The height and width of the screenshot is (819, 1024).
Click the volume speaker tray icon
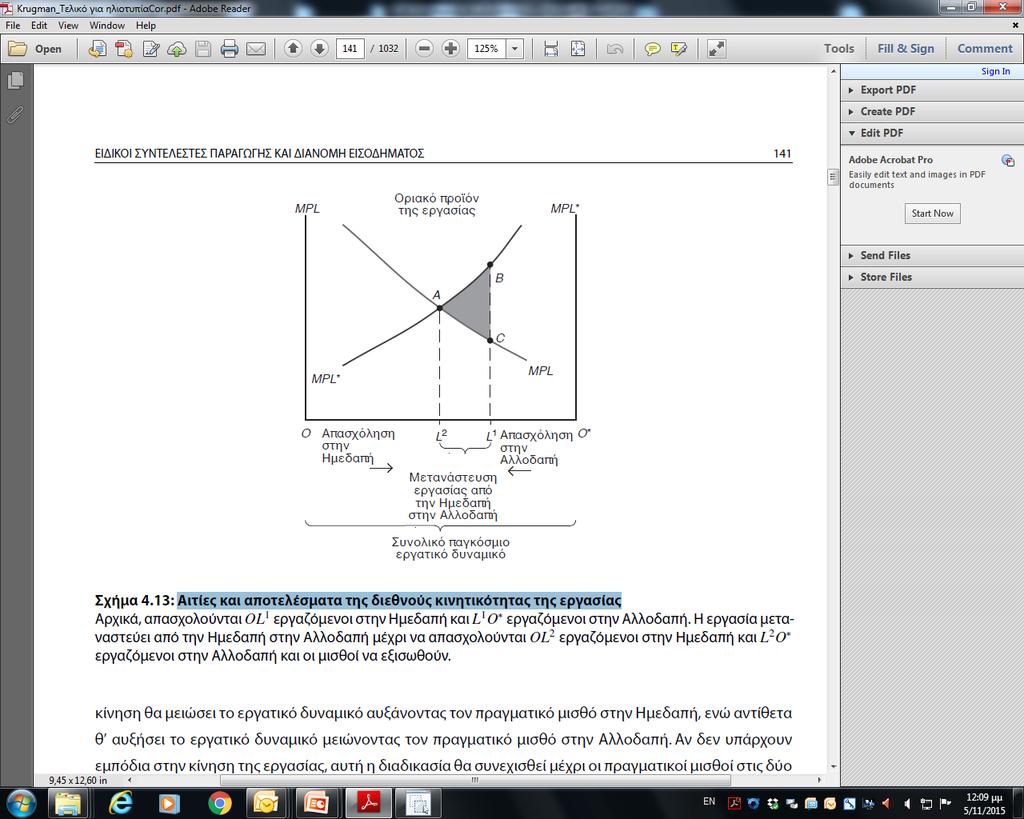(906, 803)
